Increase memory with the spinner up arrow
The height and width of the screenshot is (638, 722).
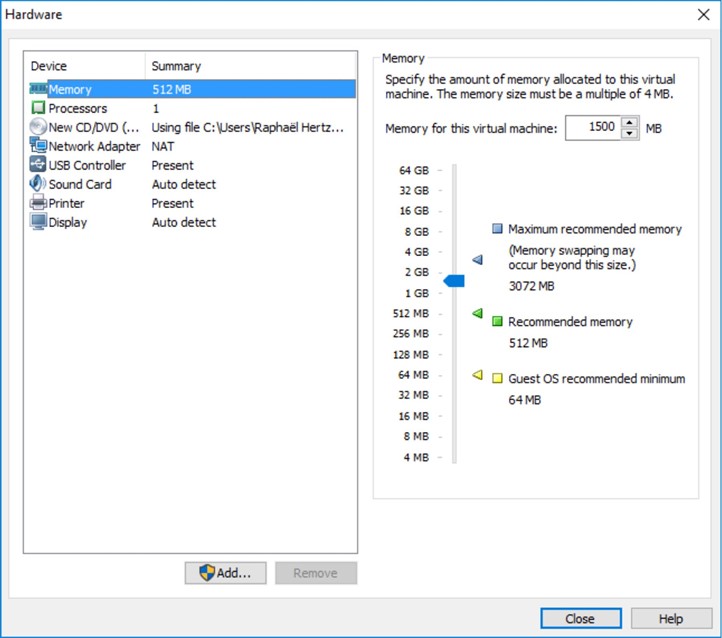tap(629, 122)
